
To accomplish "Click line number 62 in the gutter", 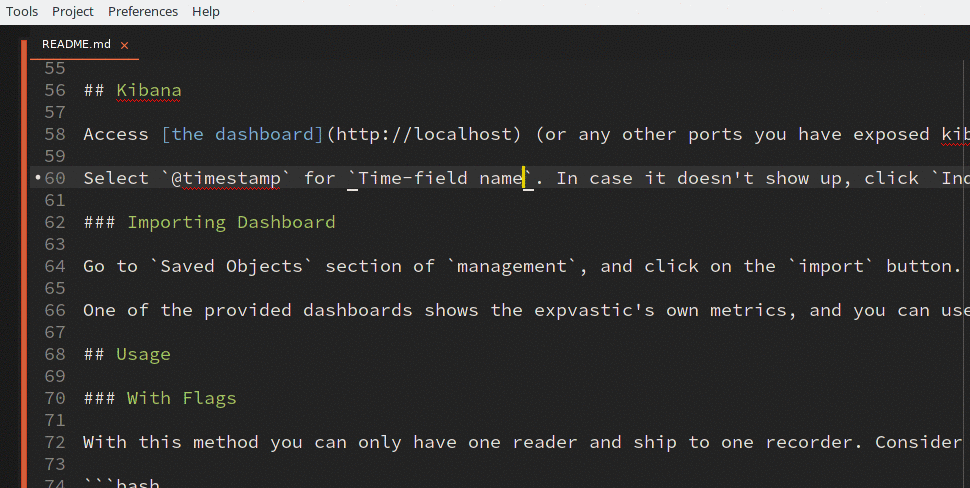I will pyautogui.click(x=55, y=222).
